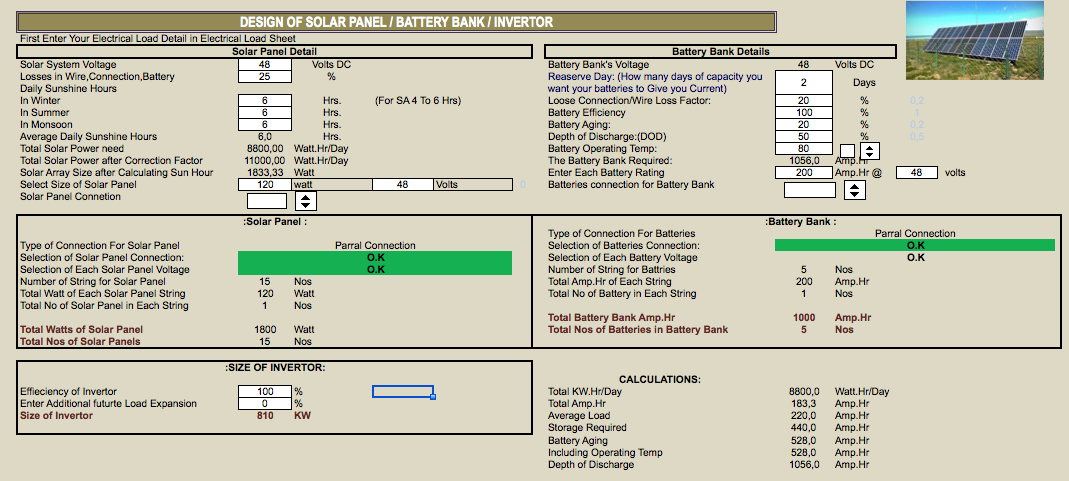Click the Total Solar Power need value 8800,00
Image resolution: width=1069 pixels, height=481 pixels.
click(x=265, y=149)
